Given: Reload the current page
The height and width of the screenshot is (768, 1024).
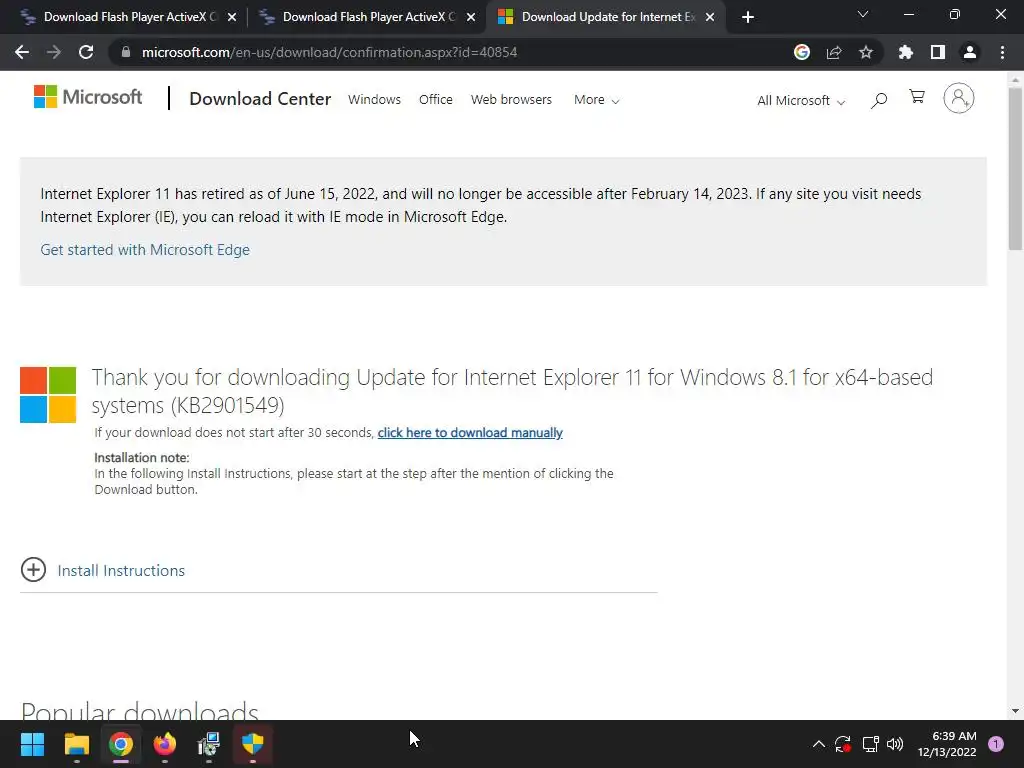Looking at the screenshot, I should click(86, 52).
